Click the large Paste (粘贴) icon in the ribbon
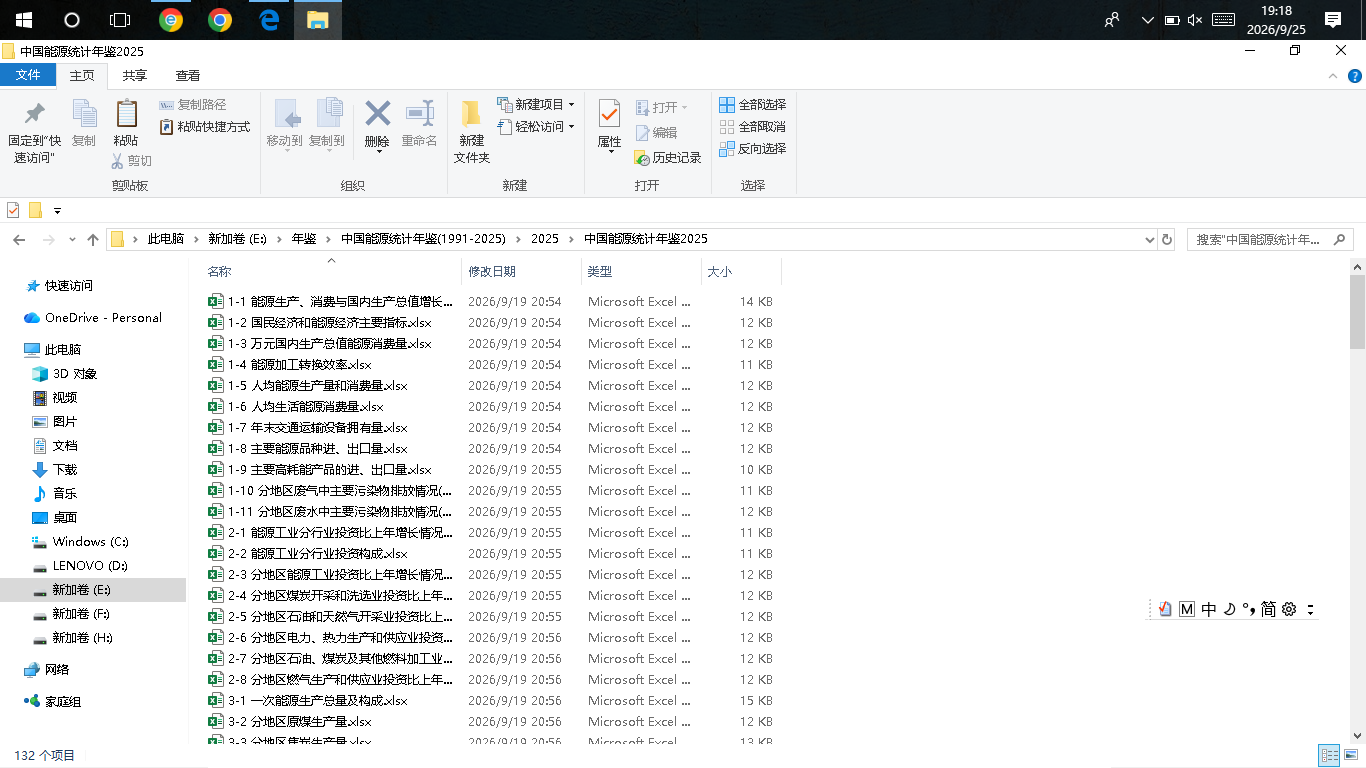The width and height of the screenshot is (1366, 768). coord(126,113)
